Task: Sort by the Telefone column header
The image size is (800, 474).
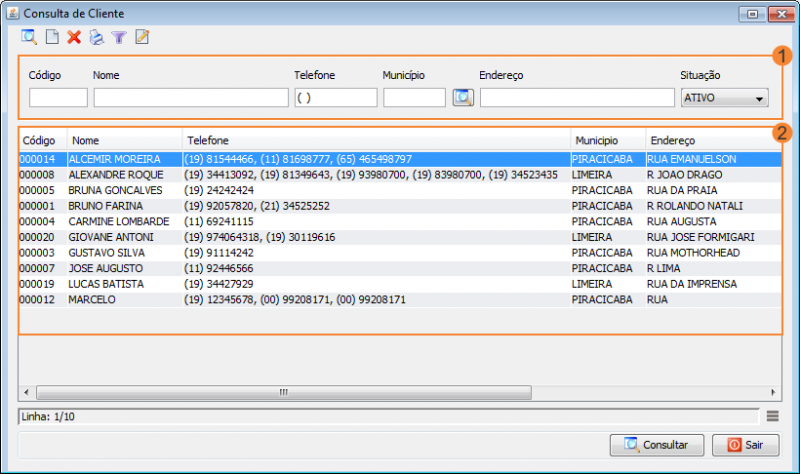Action: [376, 141]
